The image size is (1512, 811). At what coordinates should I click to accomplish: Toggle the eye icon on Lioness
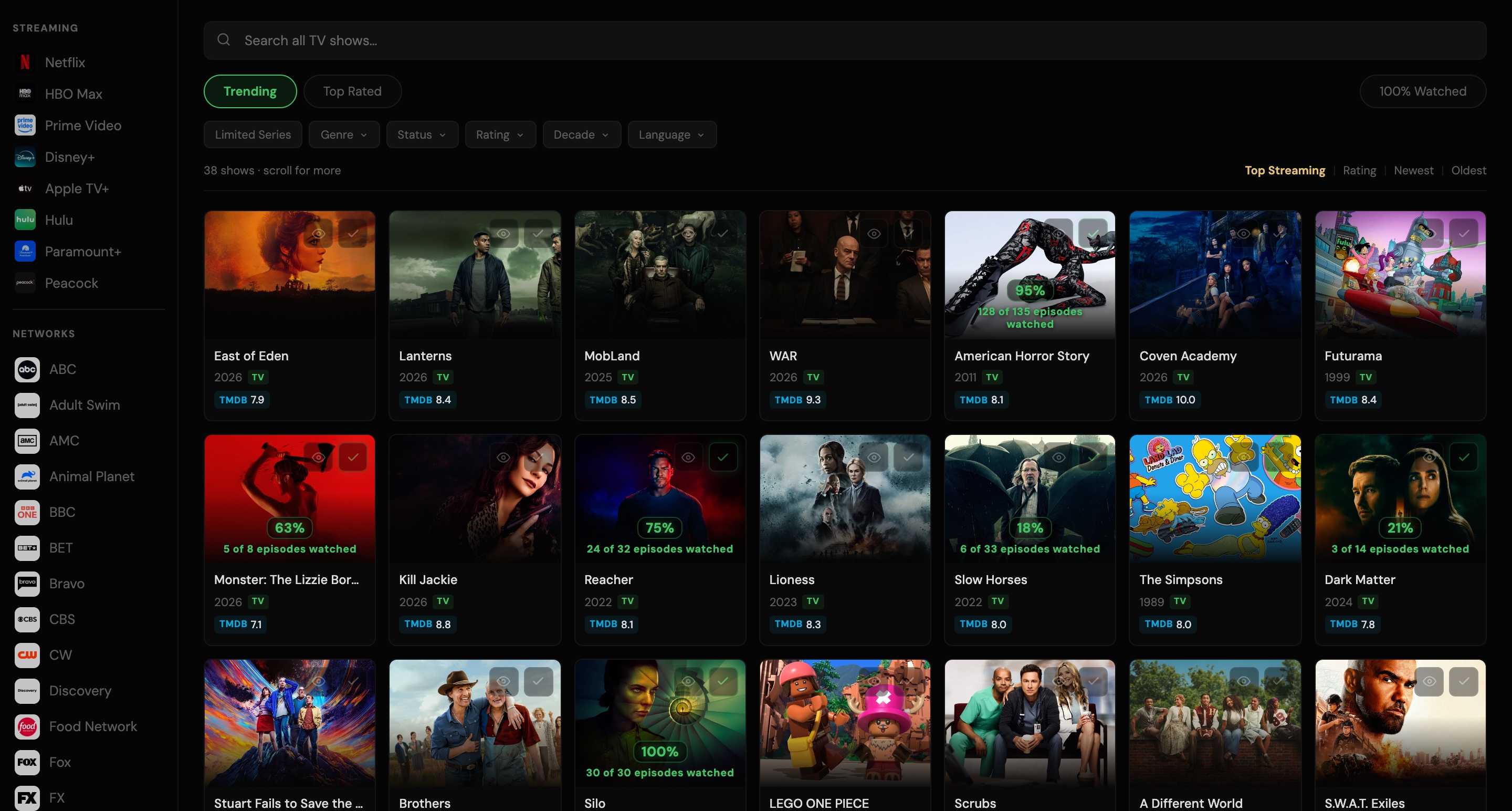coord(874,458)
